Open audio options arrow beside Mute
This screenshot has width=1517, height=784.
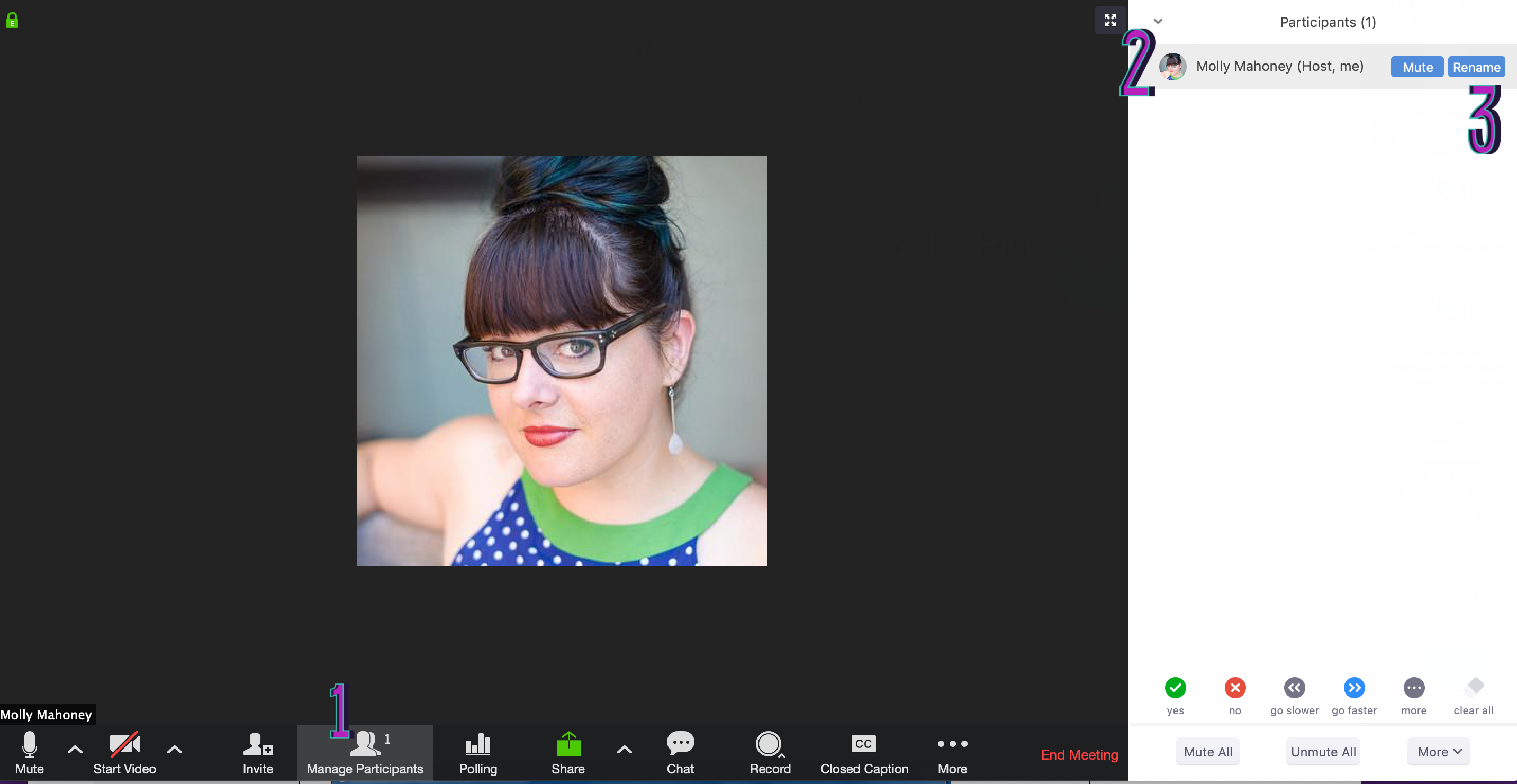(x=75, y=749)
